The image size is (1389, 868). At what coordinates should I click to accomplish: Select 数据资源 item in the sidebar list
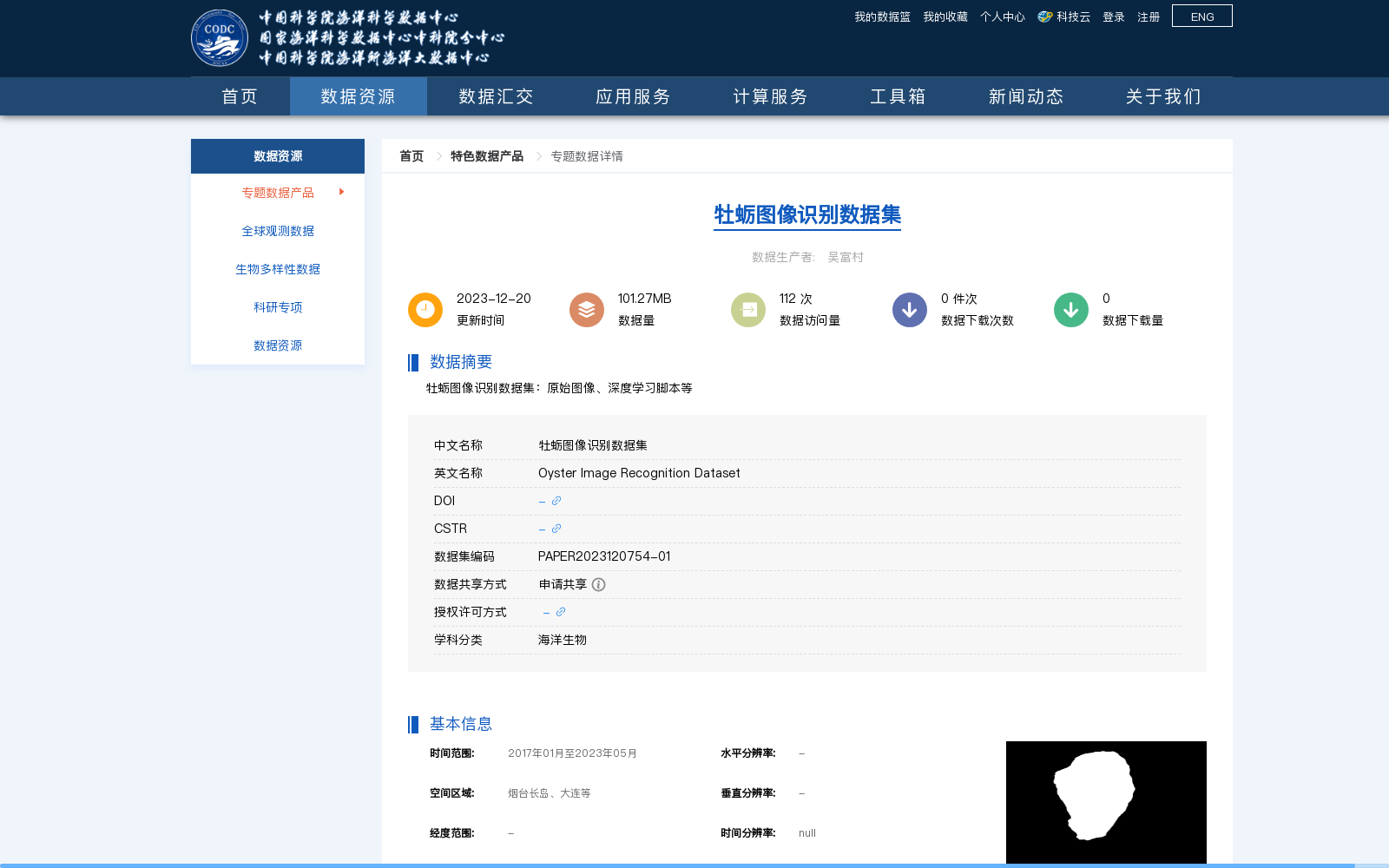tap(278, 345)
